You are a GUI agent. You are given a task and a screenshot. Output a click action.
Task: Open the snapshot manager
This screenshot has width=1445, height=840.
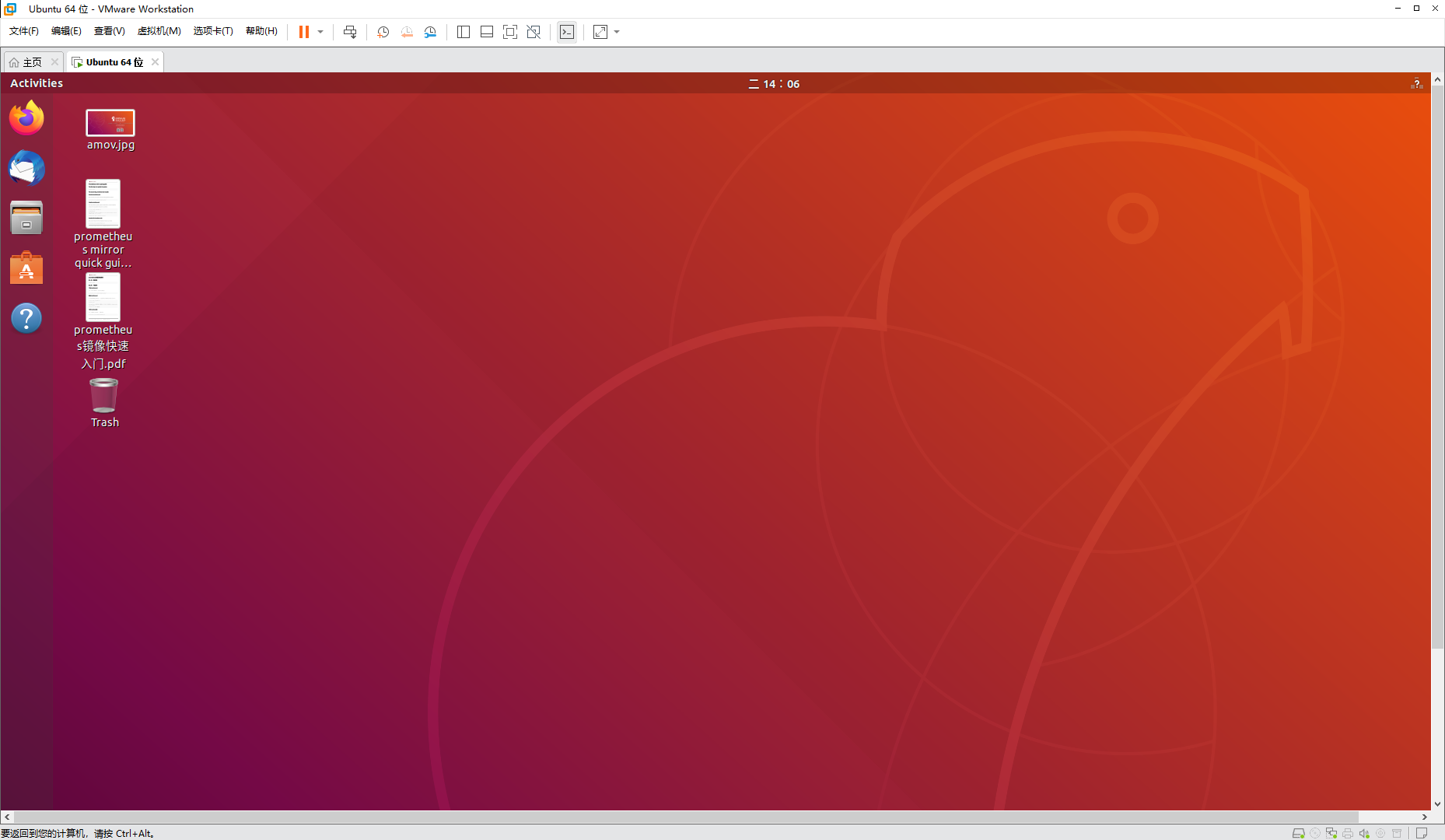point(430,32)
